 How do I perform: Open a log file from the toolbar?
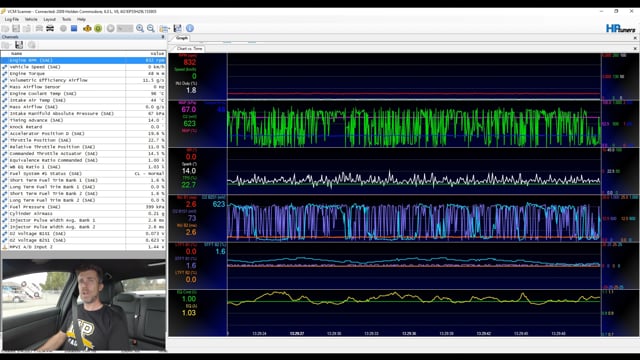point(5,28)
